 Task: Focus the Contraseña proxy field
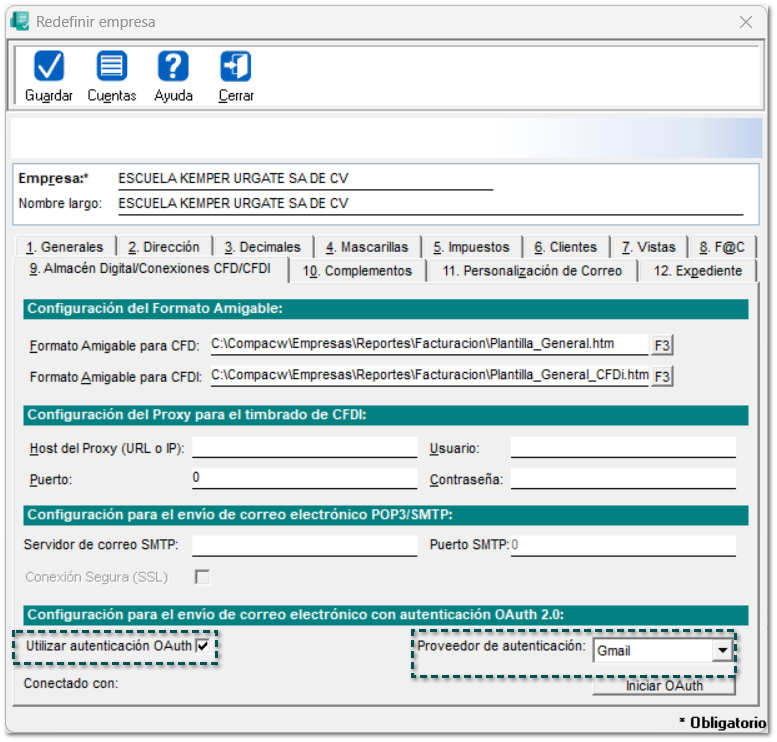pos(622,478)
